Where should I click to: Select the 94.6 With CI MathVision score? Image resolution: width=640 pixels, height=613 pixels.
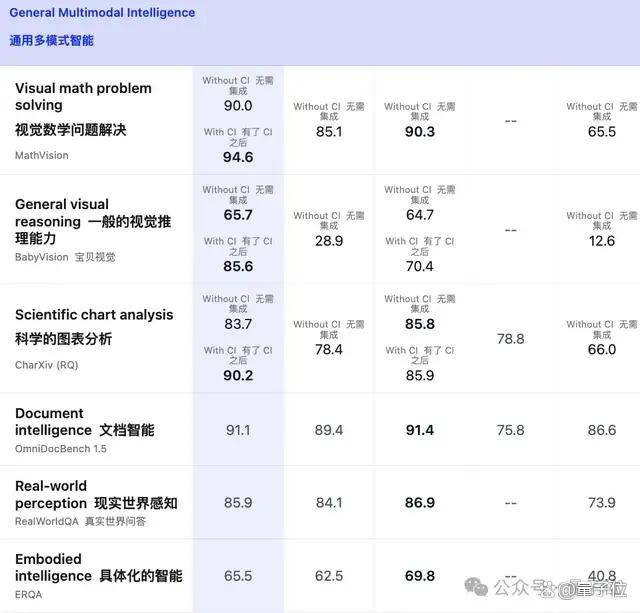pos(238,157)
